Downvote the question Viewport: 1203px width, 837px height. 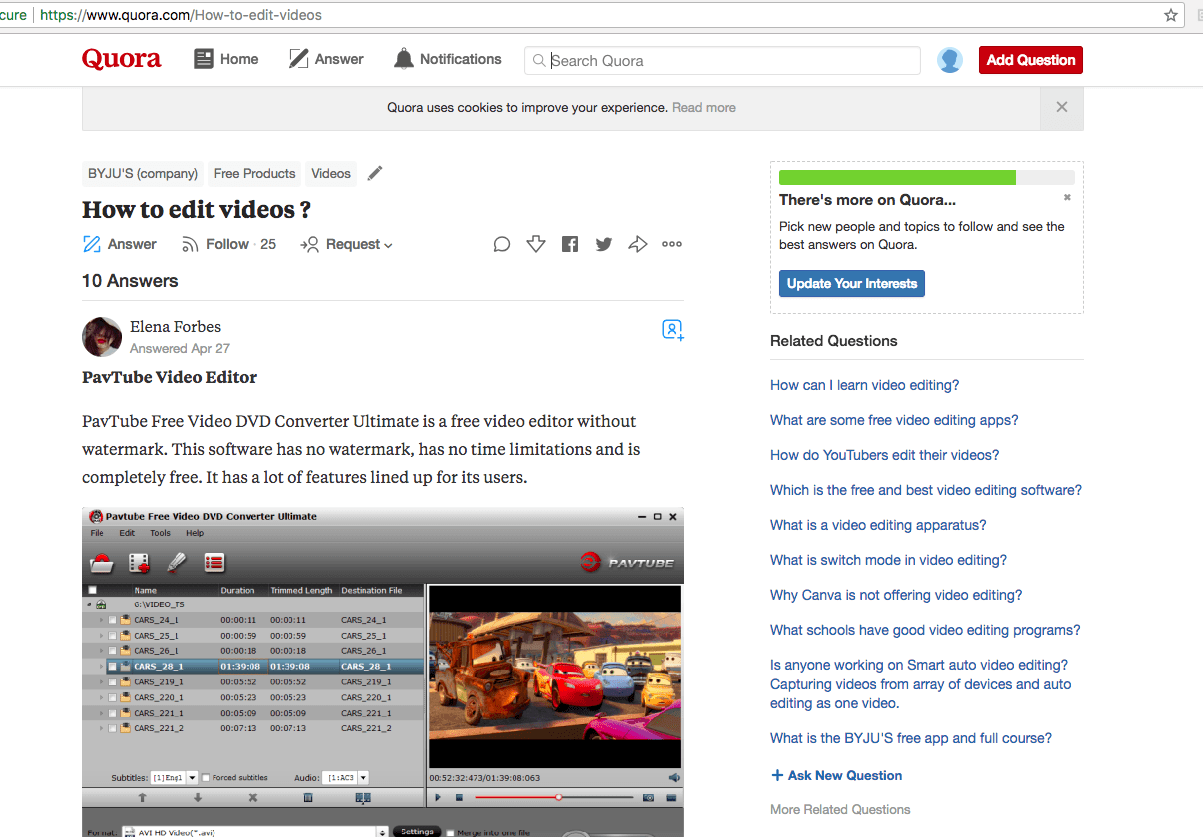(x=536, y=244)
